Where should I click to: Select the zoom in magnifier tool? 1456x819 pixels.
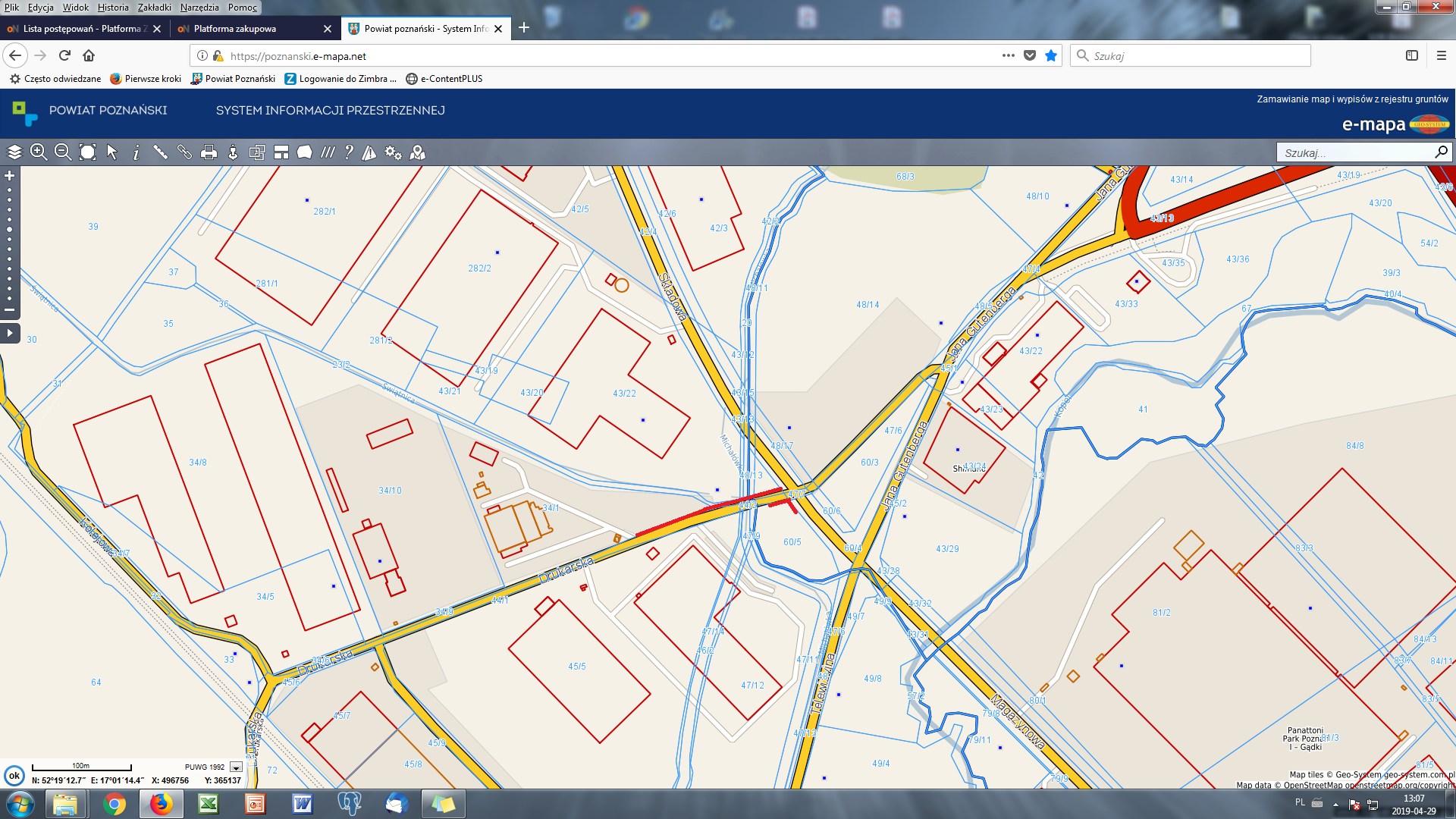pyautogui.click(x=39, y=152)
